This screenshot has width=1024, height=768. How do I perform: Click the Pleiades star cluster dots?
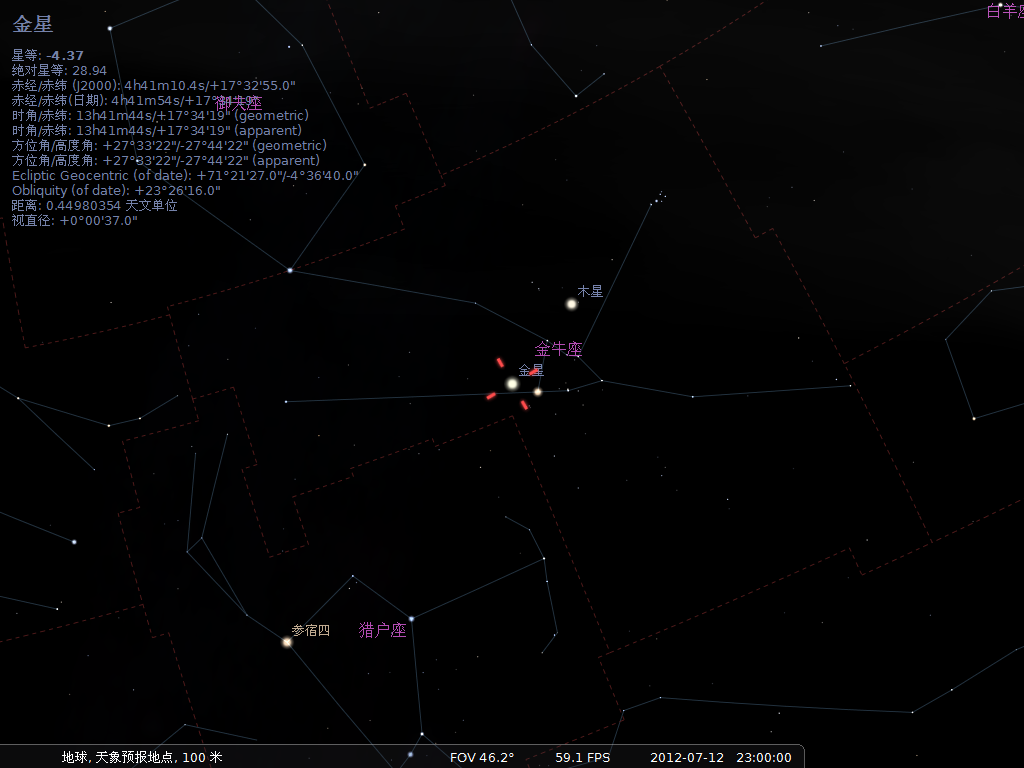point(660,197)
